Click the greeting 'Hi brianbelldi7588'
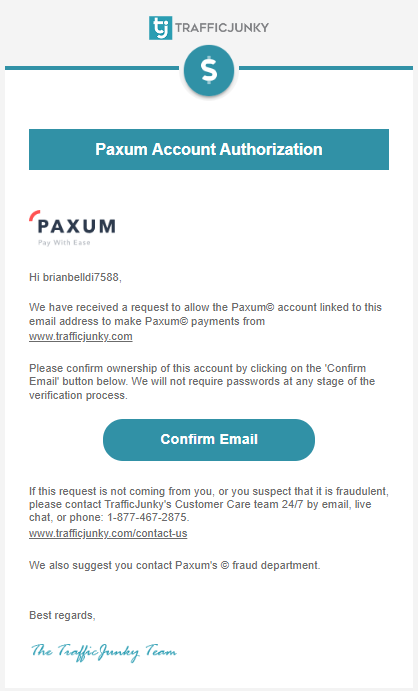 point(75,277)
